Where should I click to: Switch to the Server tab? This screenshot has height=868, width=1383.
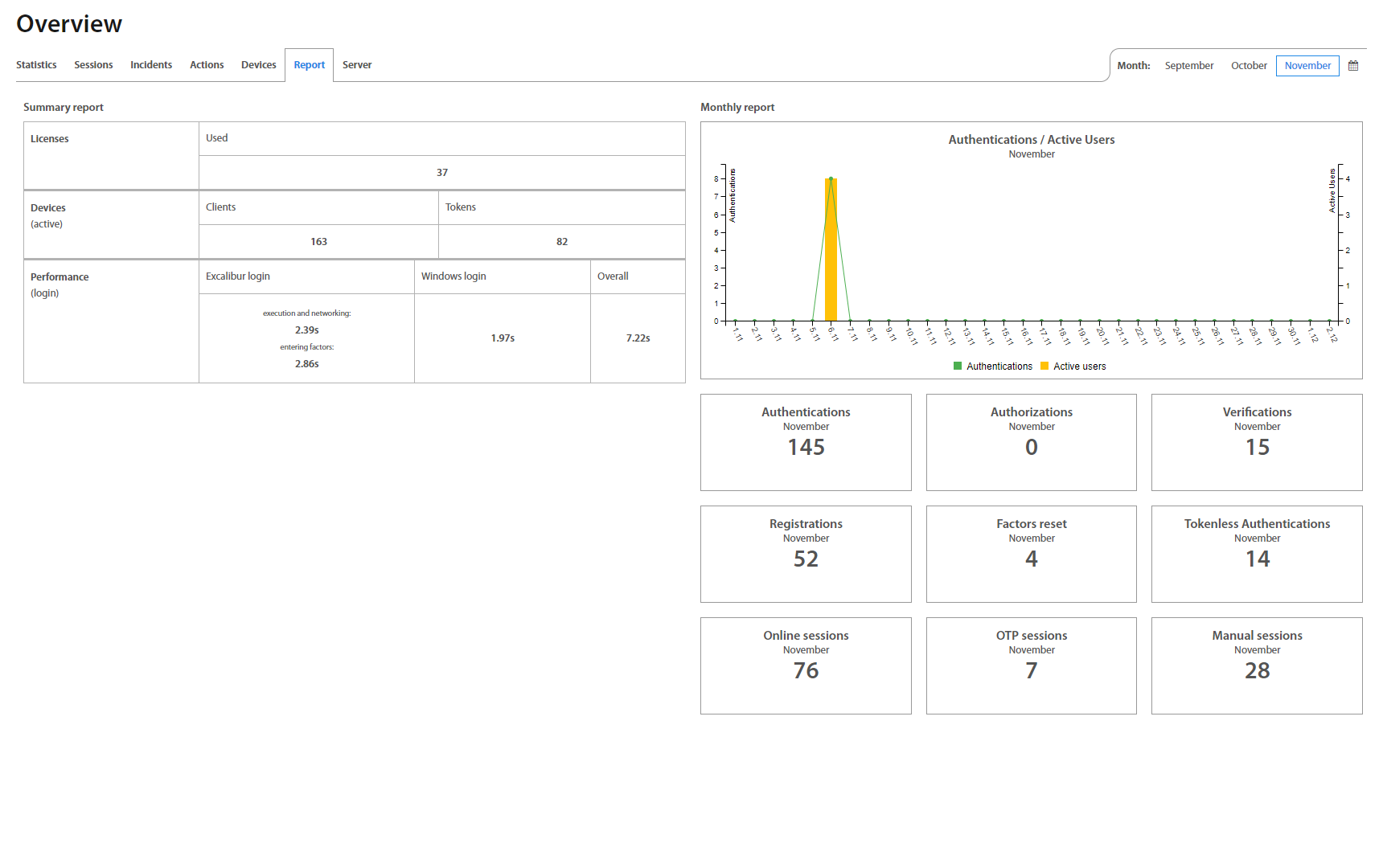(x=357, y=65)
